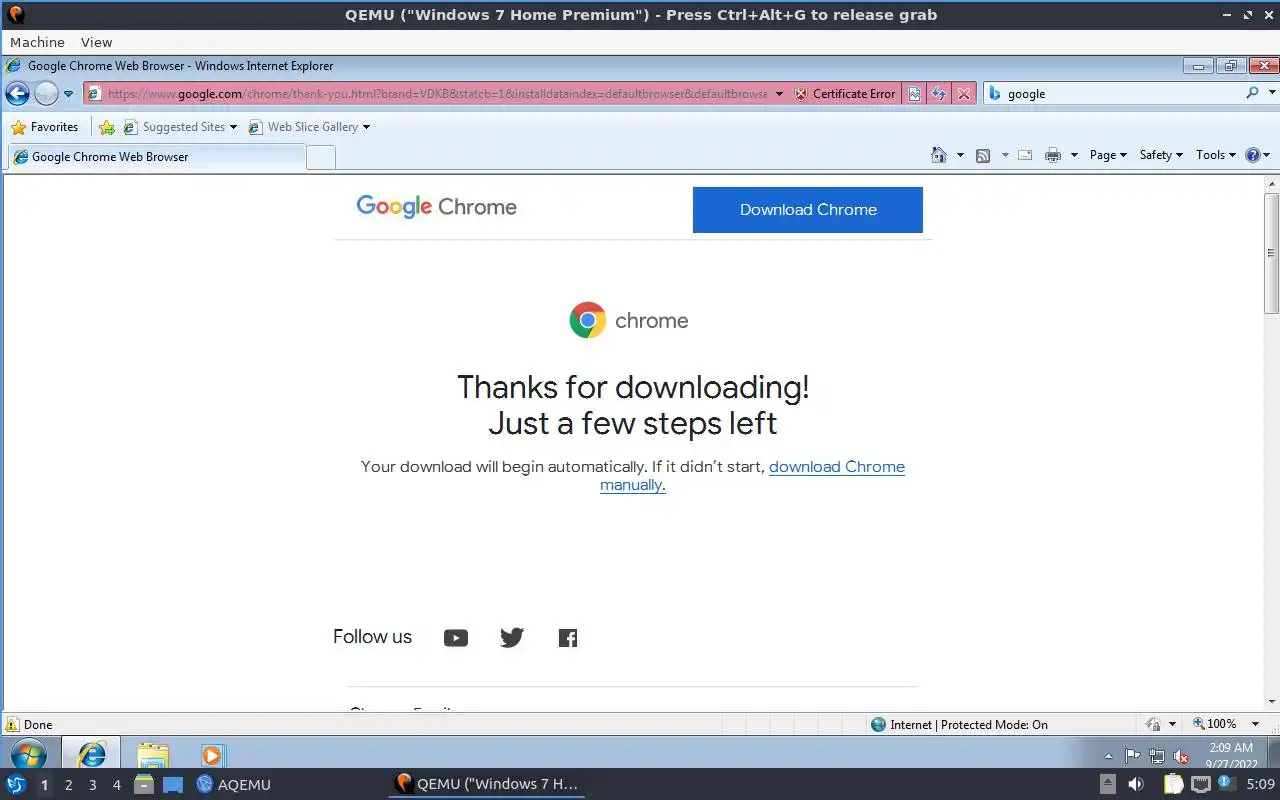Go back with the IE Back arrow
Viewport: 1280px width, 800px height.
17,93
